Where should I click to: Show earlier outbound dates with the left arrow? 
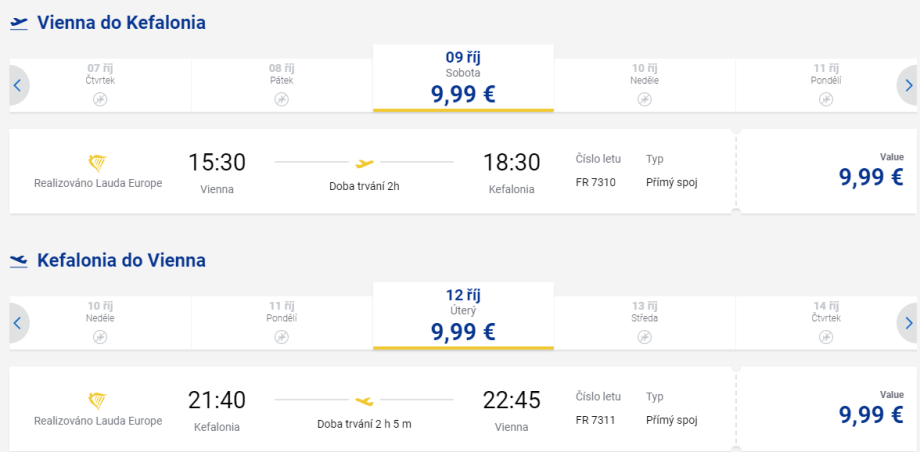tap(17, 85)
